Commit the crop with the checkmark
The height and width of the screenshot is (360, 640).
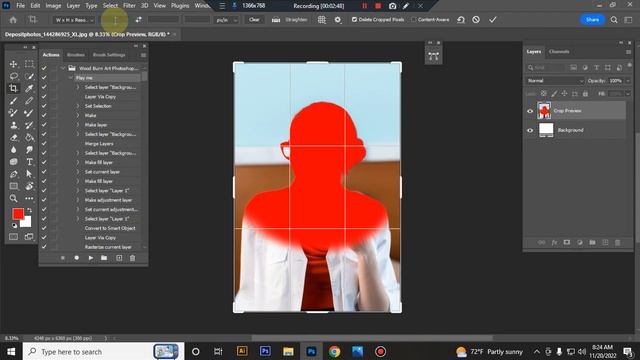[x=493, y=20]
